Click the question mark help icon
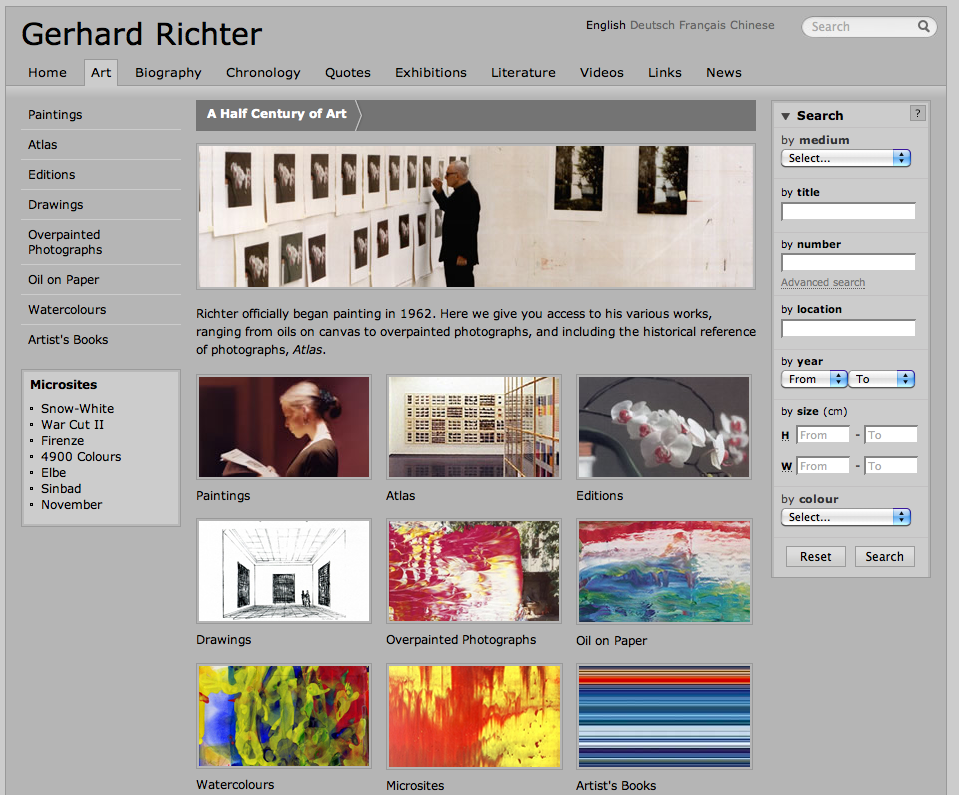This screenshot has width=959, height=795. point(917,114)
